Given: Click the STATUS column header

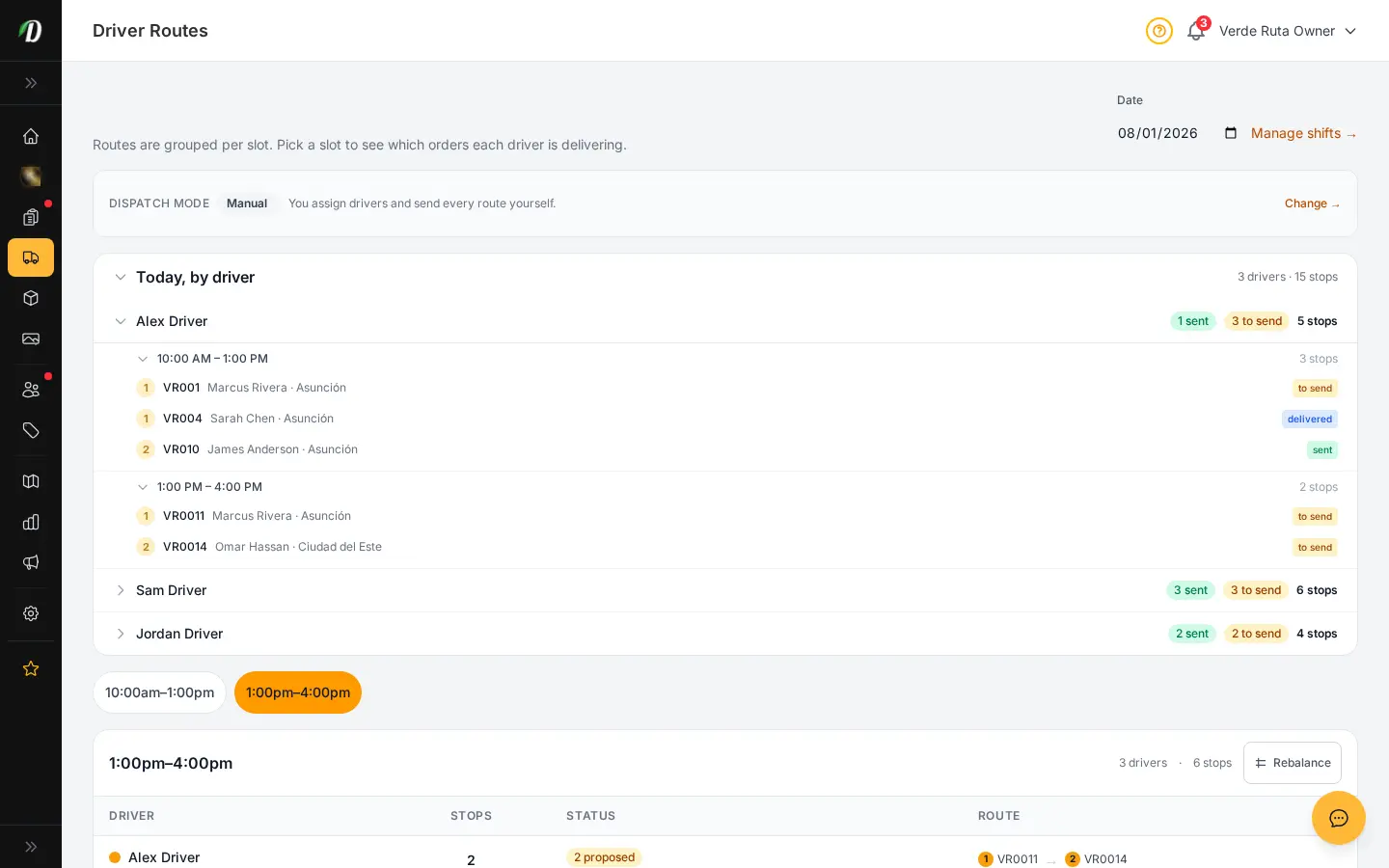Looking at the screenshot, I should pyautogui.click(x=590, y=816).
